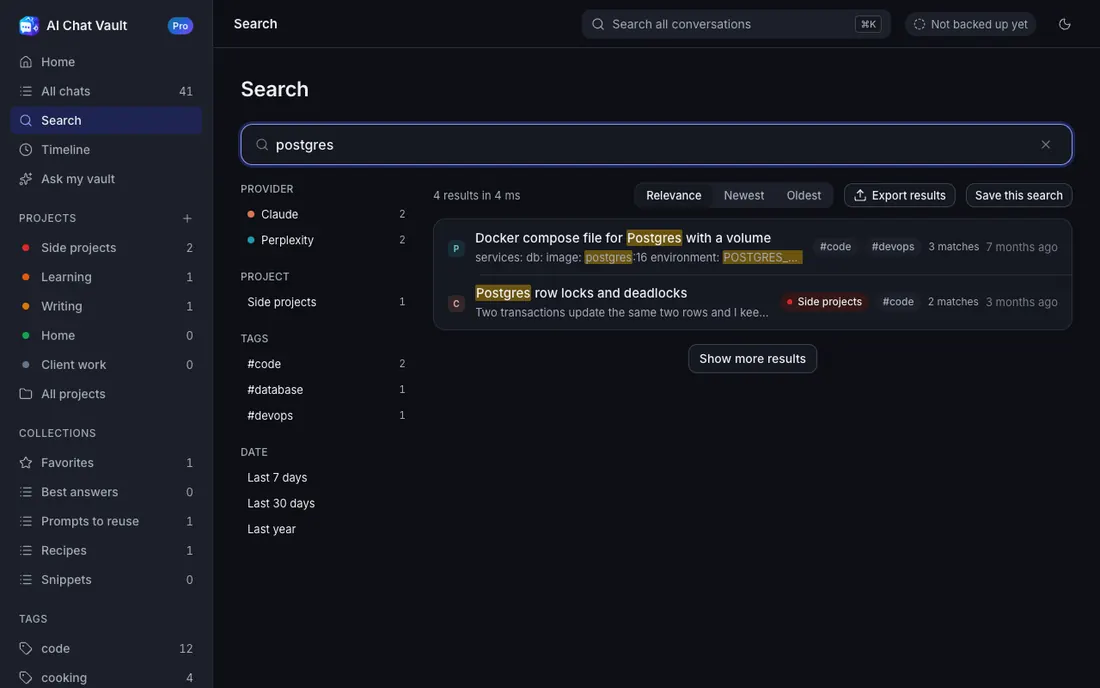
Task: Sort results by Newest
Action: tap(744, 196)
